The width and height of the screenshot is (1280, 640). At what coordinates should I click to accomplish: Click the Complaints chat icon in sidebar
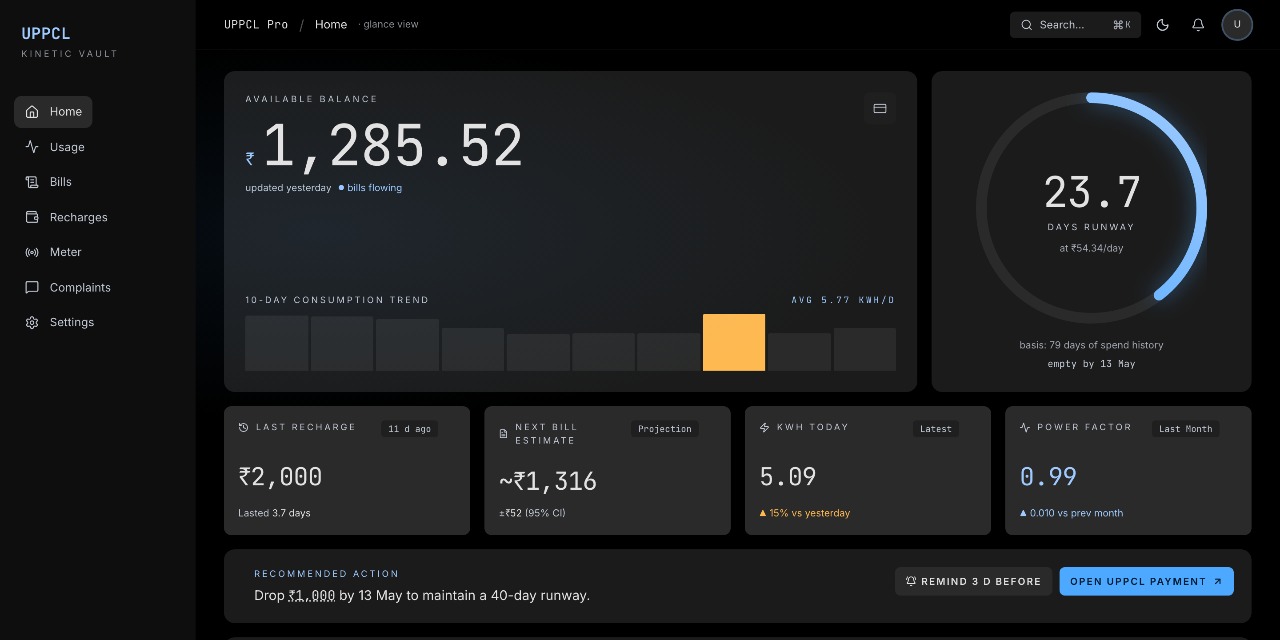32,287
